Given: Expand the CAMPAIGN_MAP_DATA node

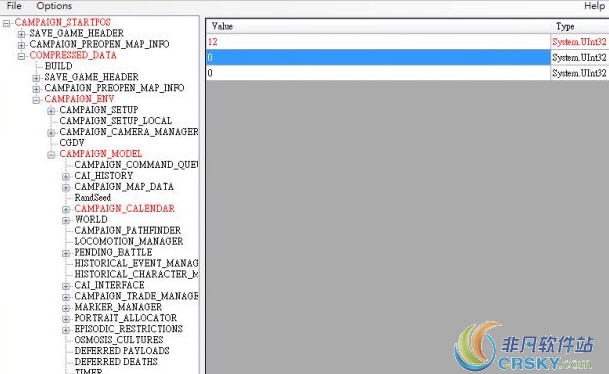Looking at the screenshot, I should 66,188.
